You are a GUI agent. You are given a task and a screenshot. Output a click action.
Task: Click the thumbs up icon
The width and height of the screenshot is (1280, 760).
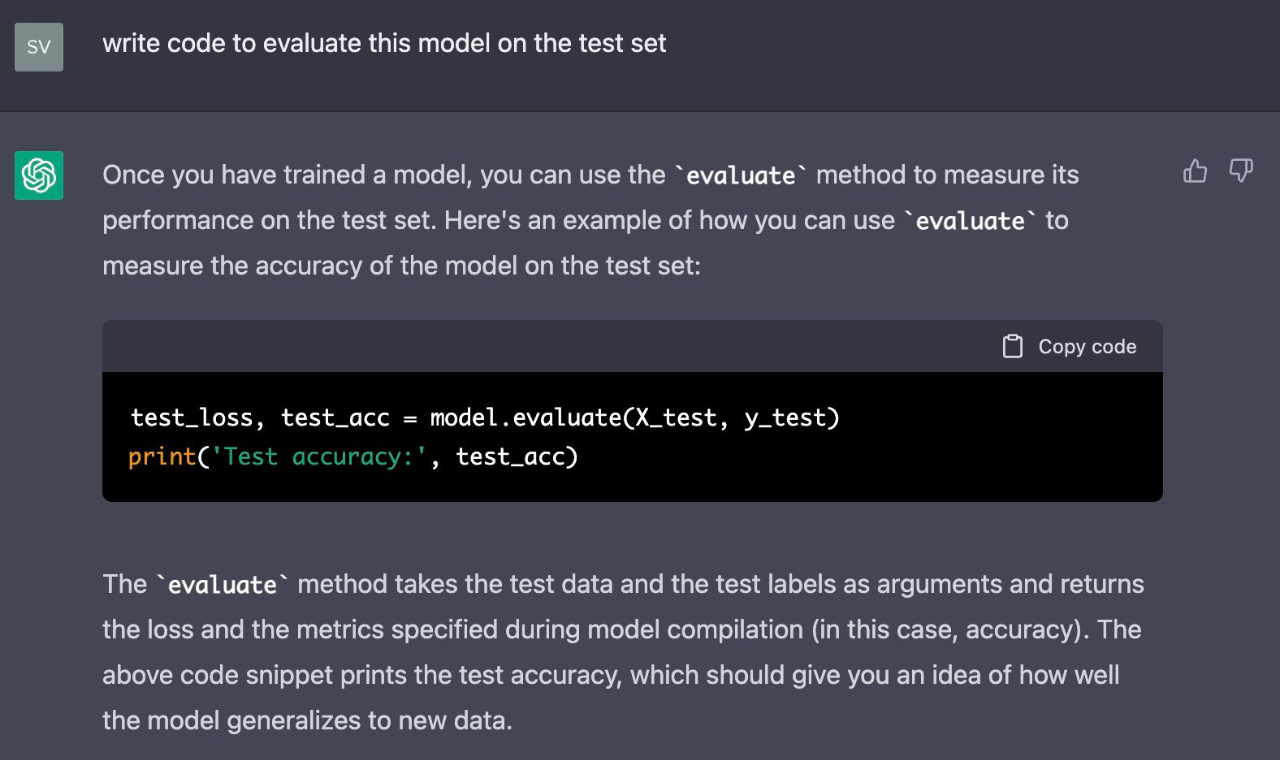click(x=1195, y=172)
